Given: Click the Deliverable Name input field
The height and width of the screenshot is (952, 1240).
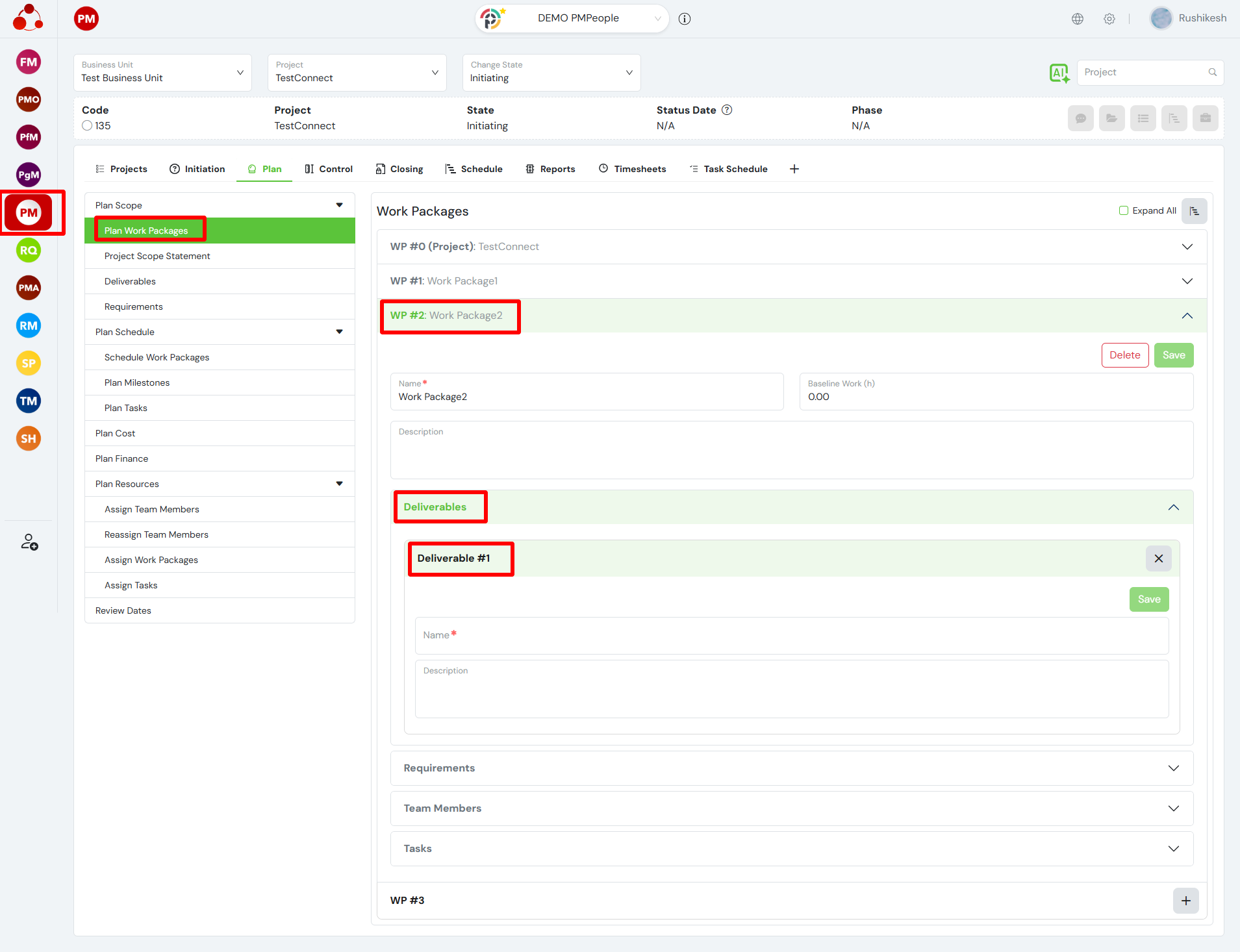Looking at the screenshot, I should (791, 636).
